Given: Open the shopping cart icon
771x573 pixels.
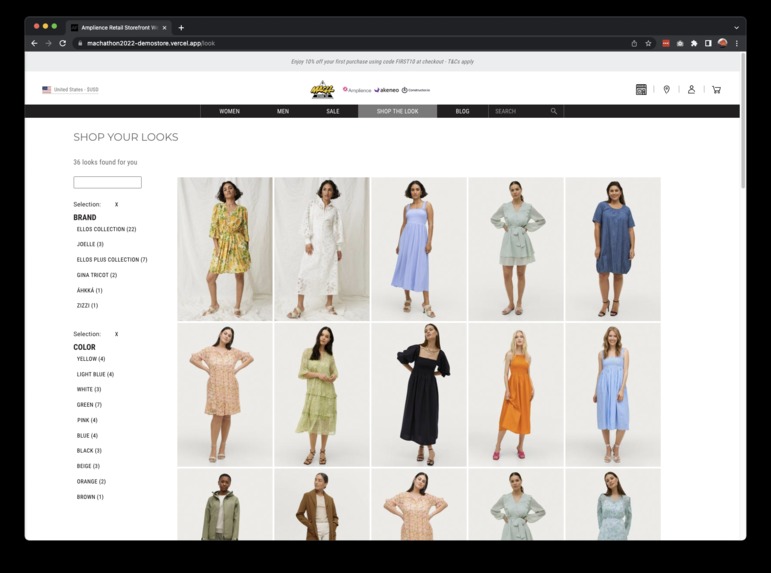Looking at the screenshot, I should coord(716,90).
